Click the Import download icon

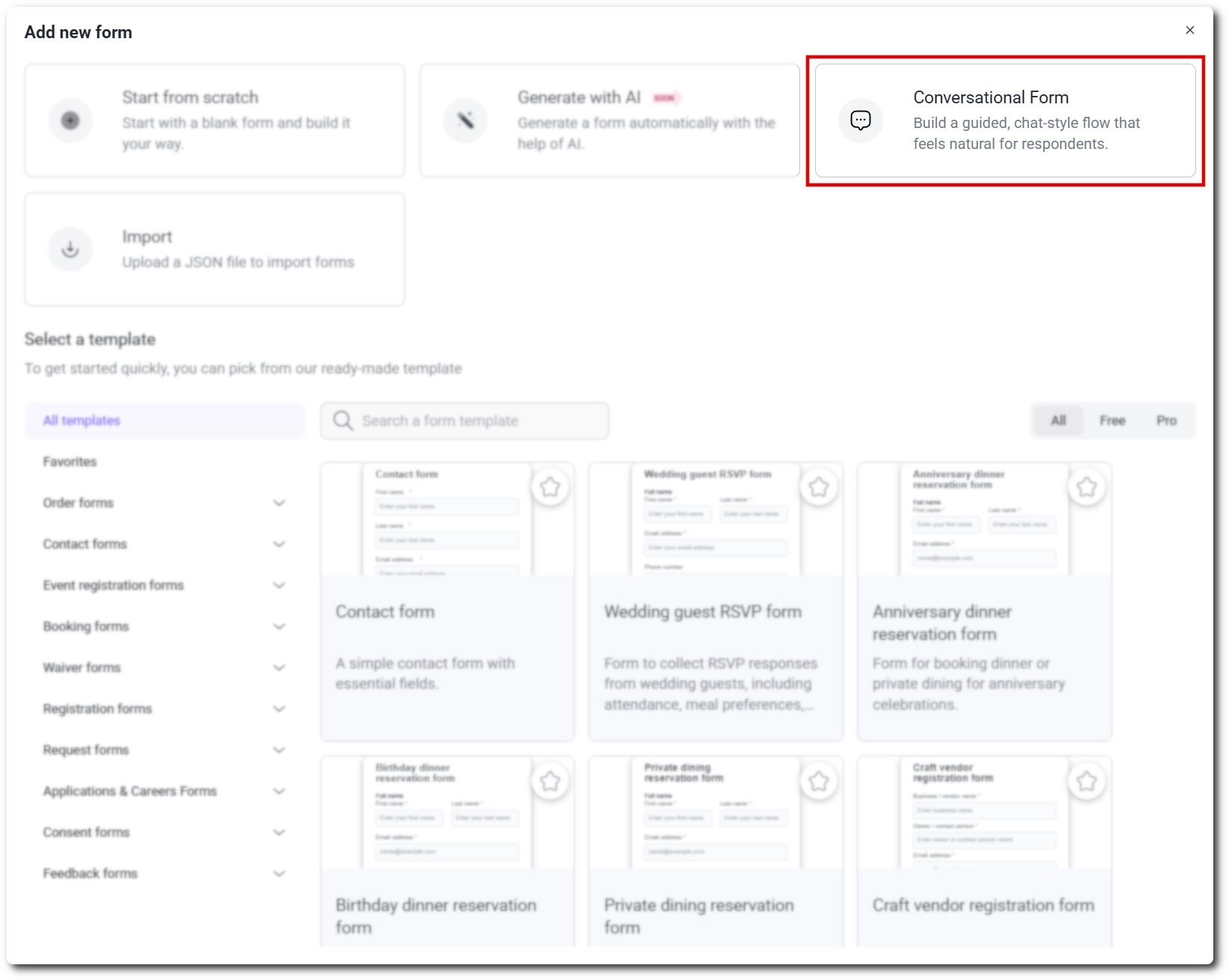click(x=70, y=249)
